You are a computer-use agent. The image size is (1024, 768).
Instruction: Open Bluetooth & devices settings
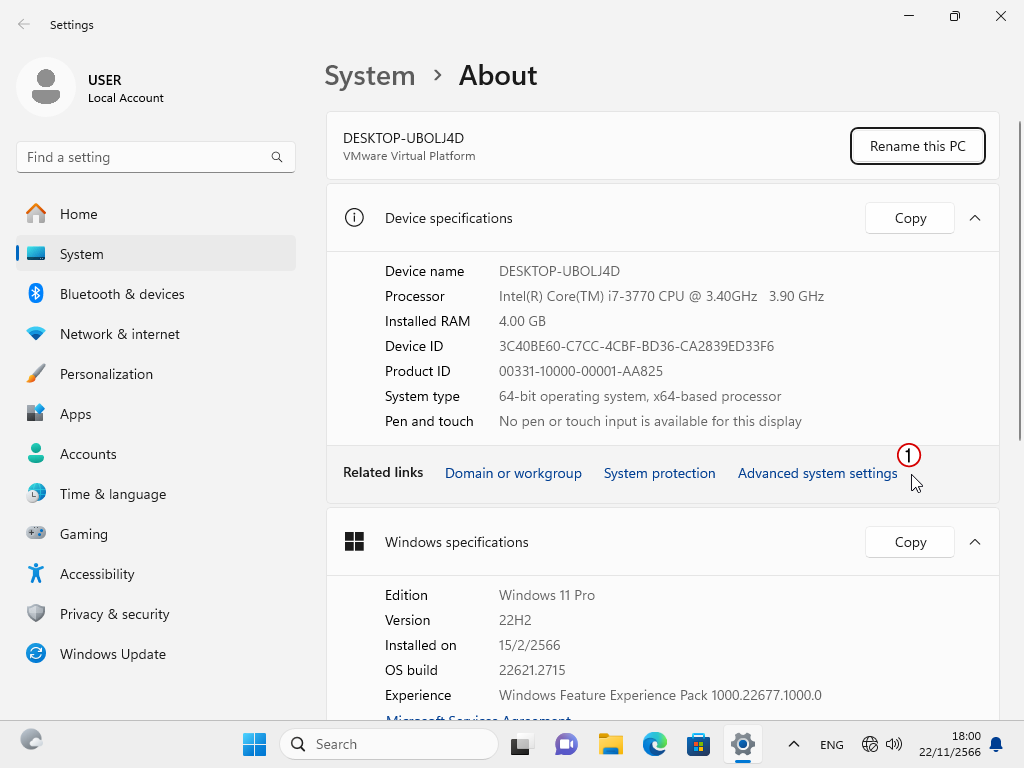click(121, 294)
